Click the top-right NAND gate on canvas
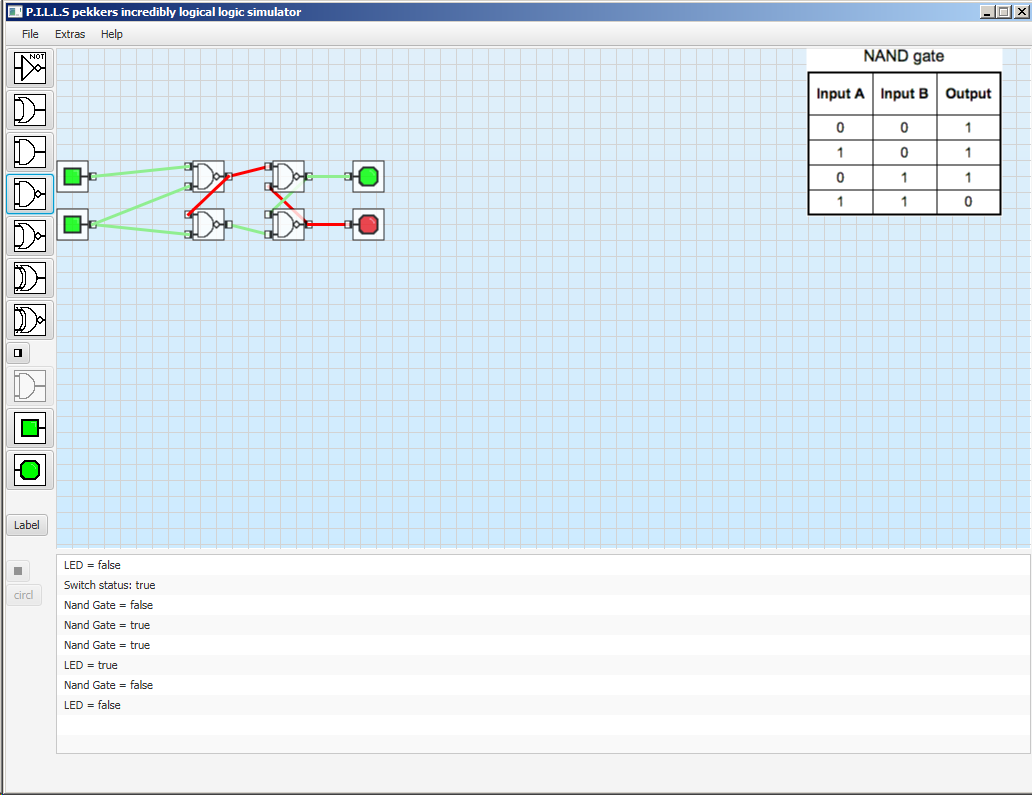This screenshot has height=795, width=1032. point(288,176)
